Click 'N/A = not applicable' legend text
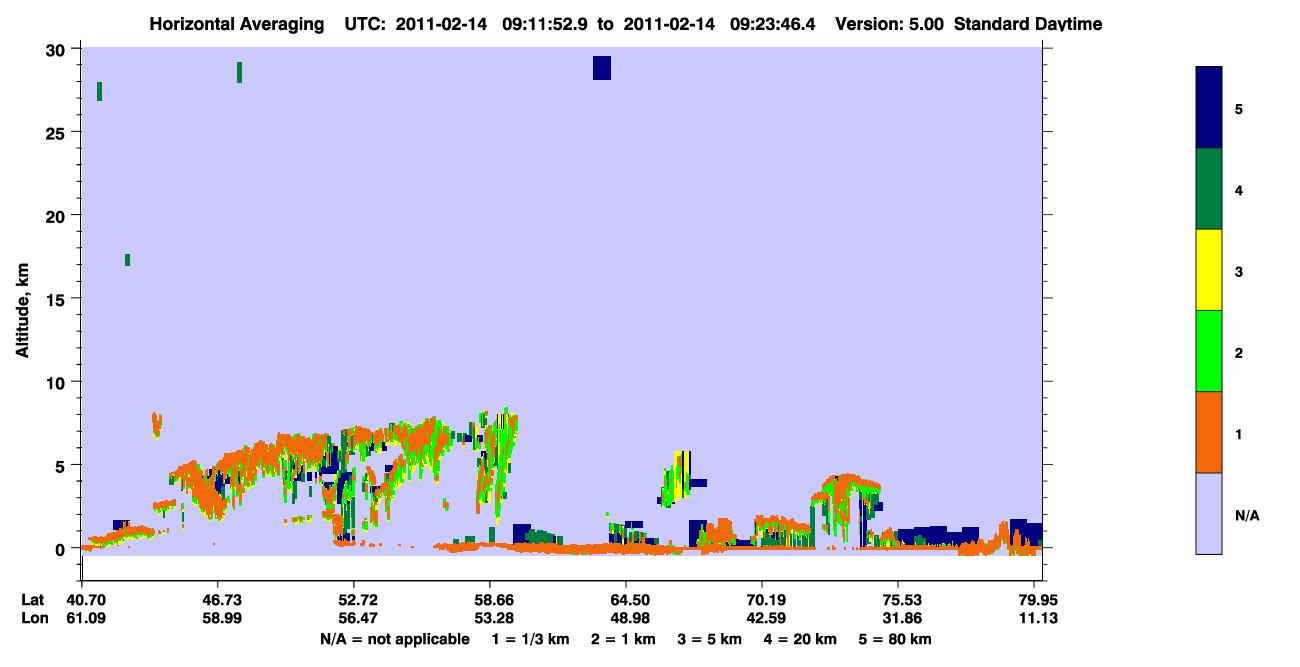The image size is (1300, 667). point(394,639)
